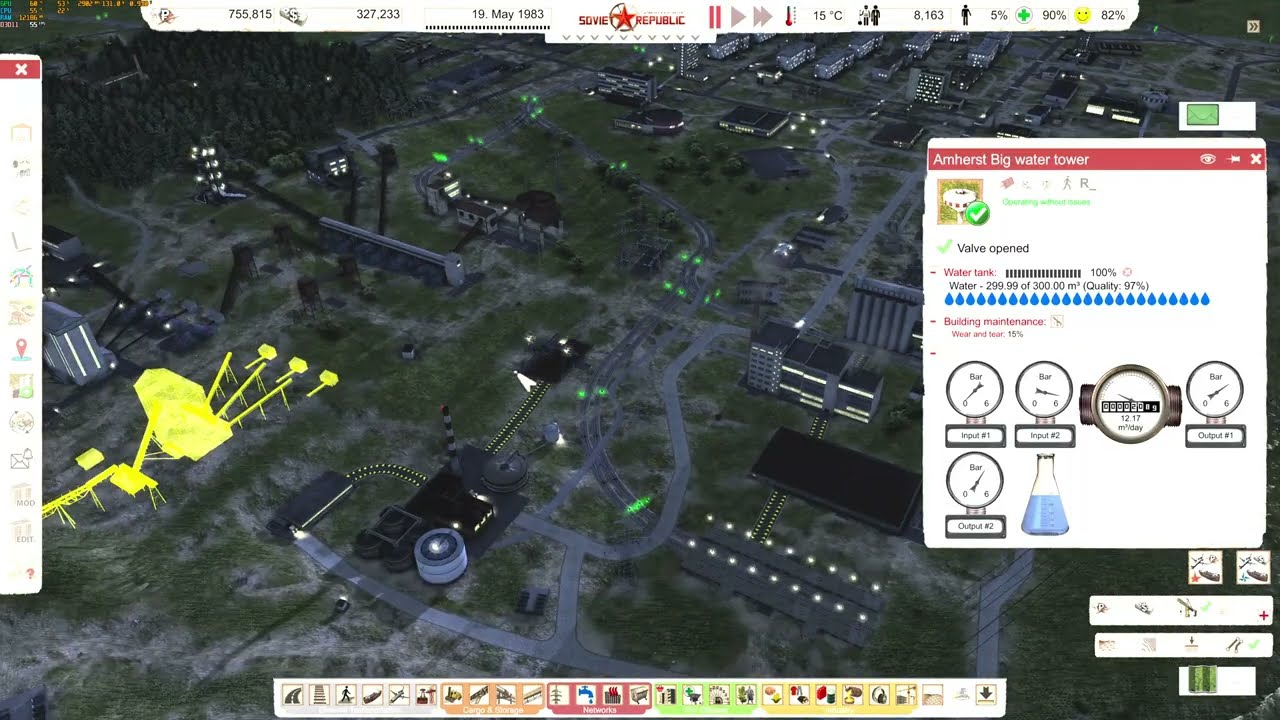The image size is (1280, 720).
Task: Open the railway track construction tool
Action: tap(319, 694)
